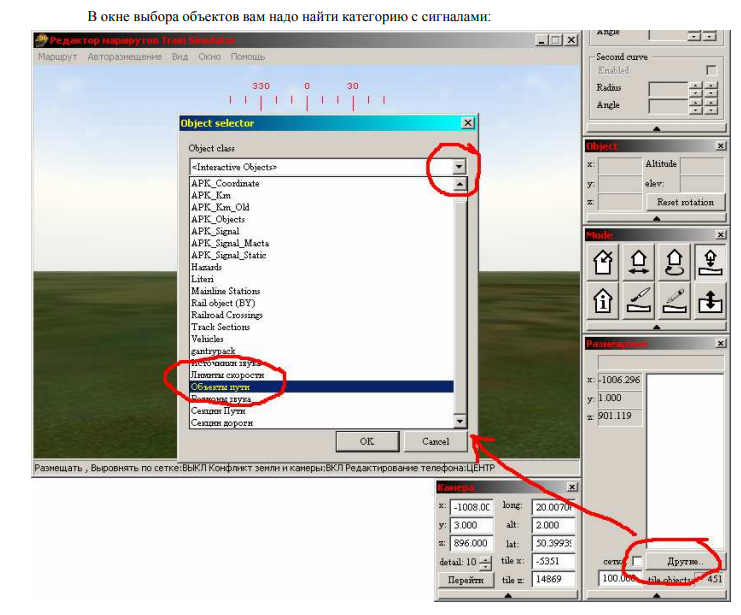
Task: Select the place object mode icon
Action: coord(708,263)
